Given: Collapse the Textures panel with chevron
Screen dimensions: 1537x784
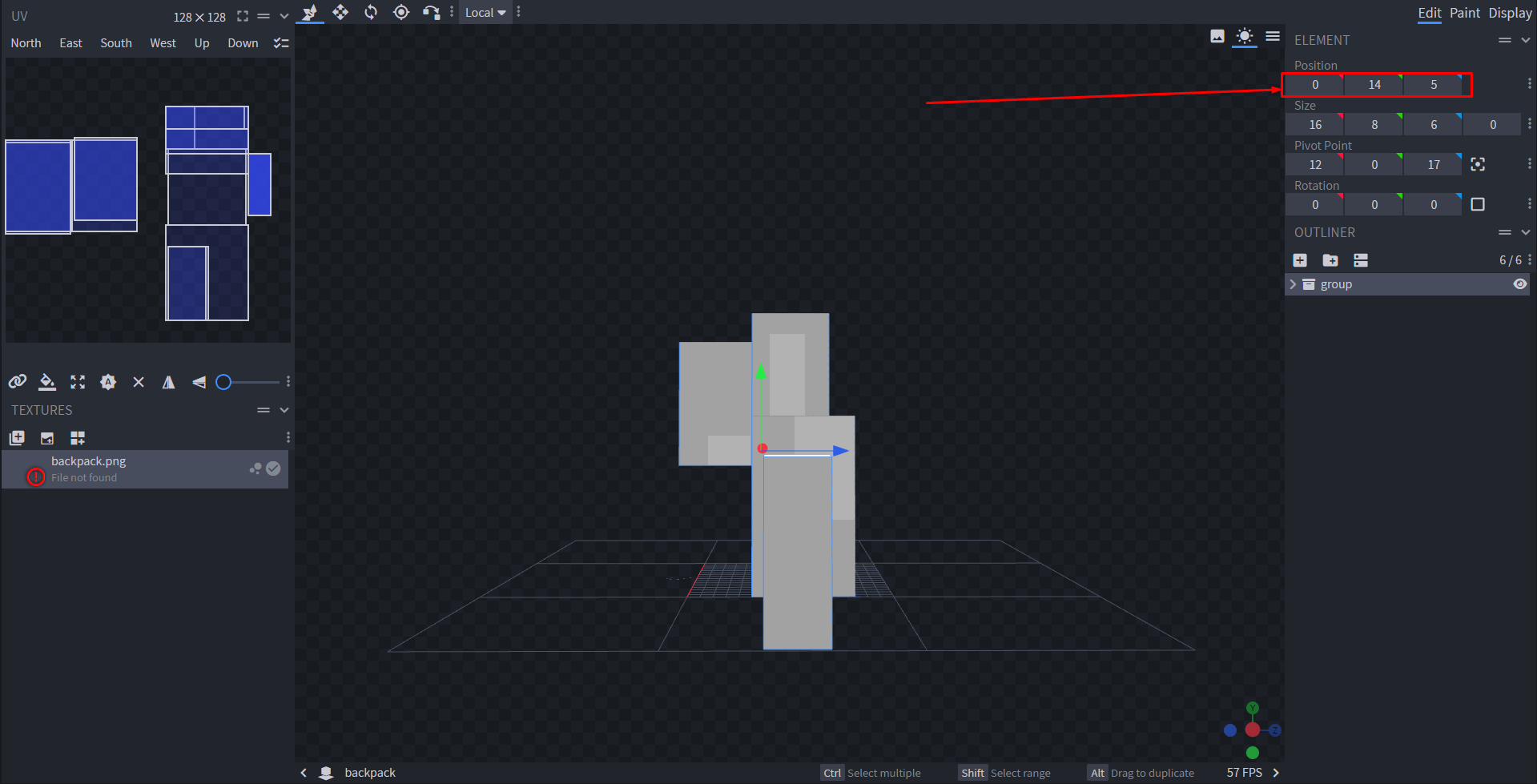Looking at the screenshot, I should tap(284, 410).
